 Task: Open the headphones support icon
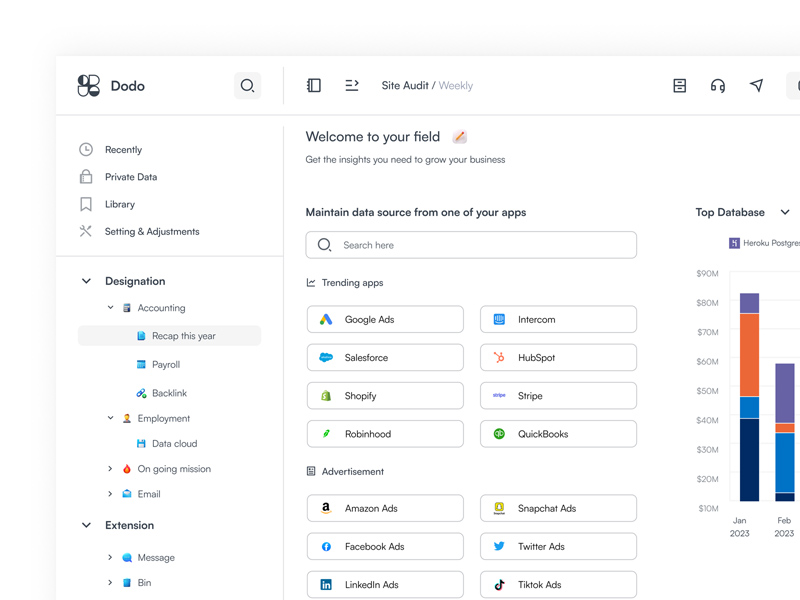tap(717, 86)
